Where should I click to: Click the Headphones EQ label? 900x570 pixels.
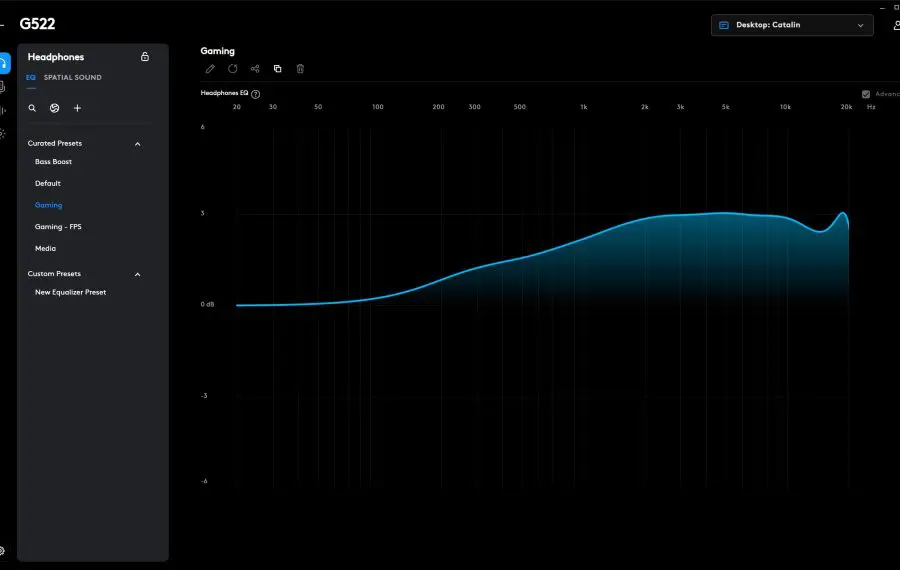tap(224, 93)
